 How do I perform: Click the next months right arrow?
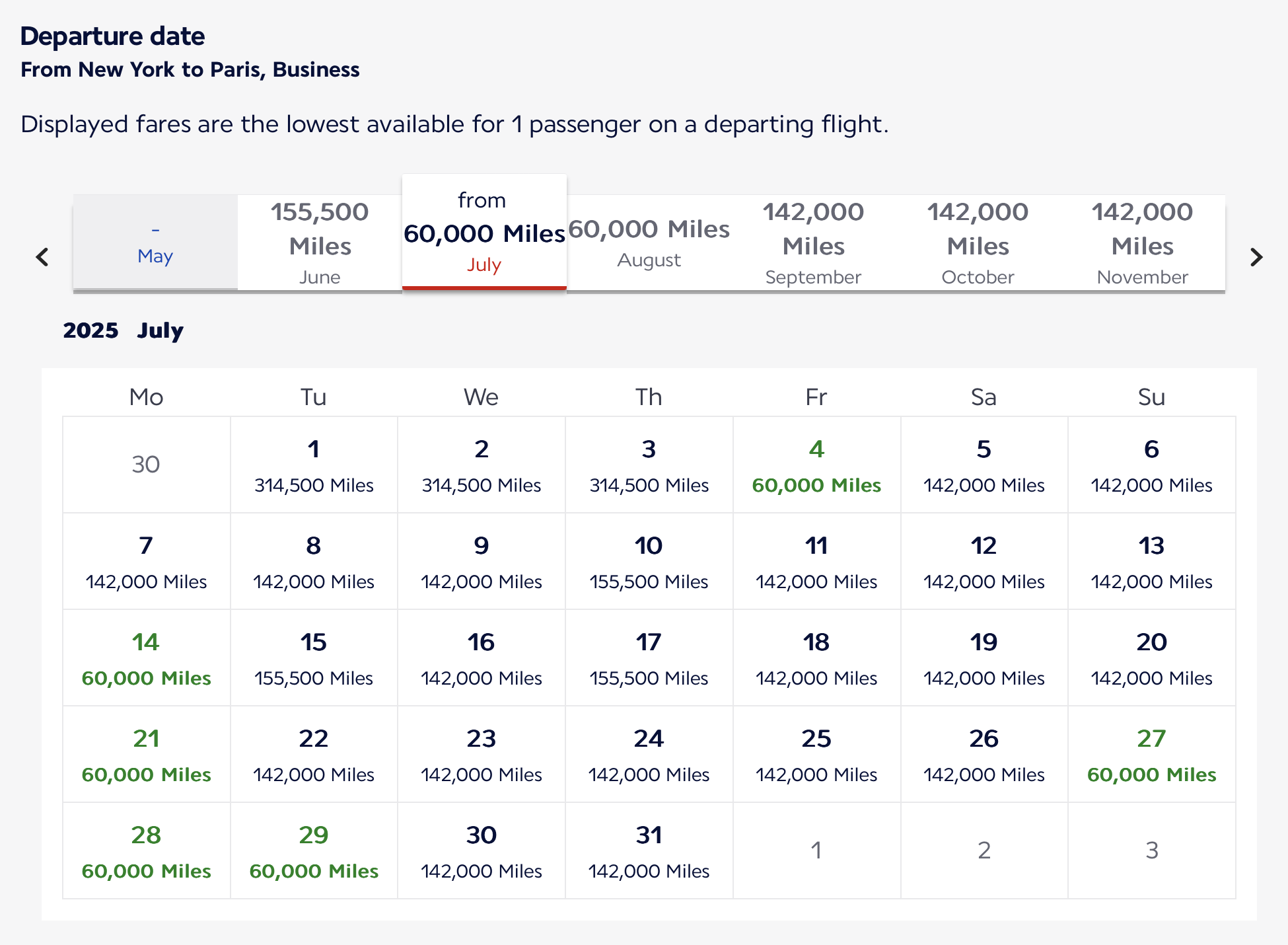(x=1256, y=257)
